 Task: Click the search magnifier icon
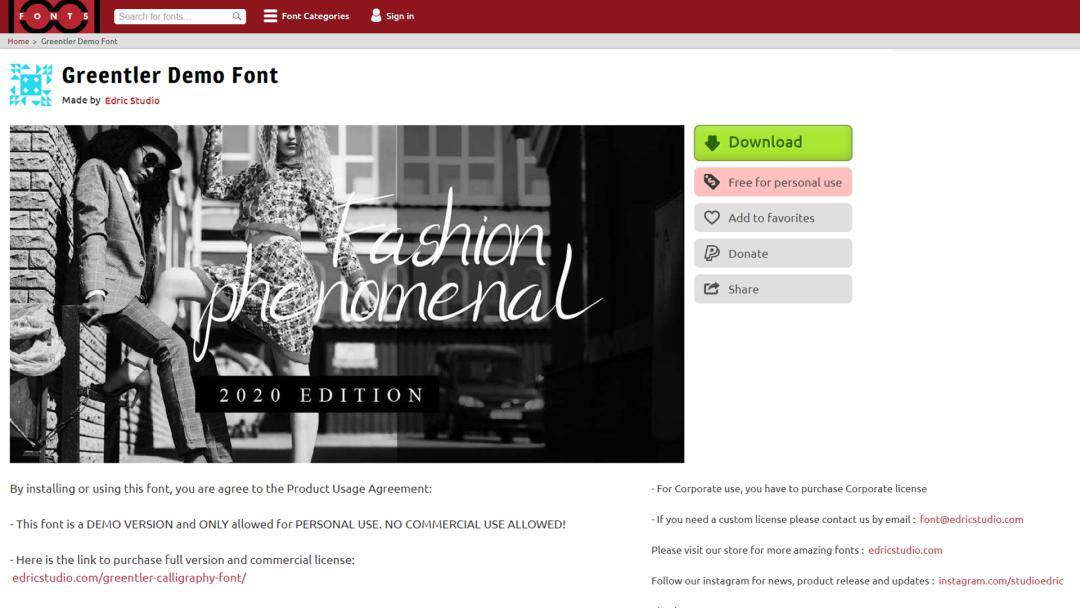[237, 16]
